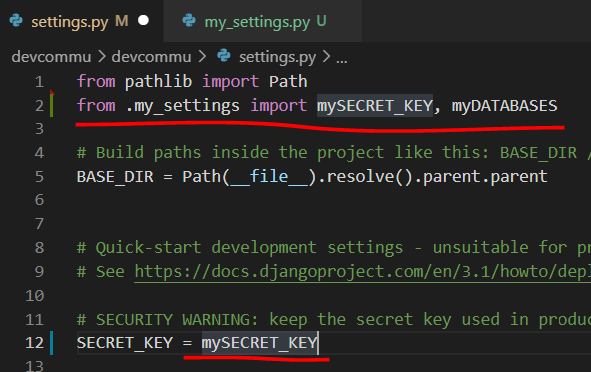Click the Quick-start development settings comment
Viewport: 591px width, 372px height.
click(x=334, y=248)
